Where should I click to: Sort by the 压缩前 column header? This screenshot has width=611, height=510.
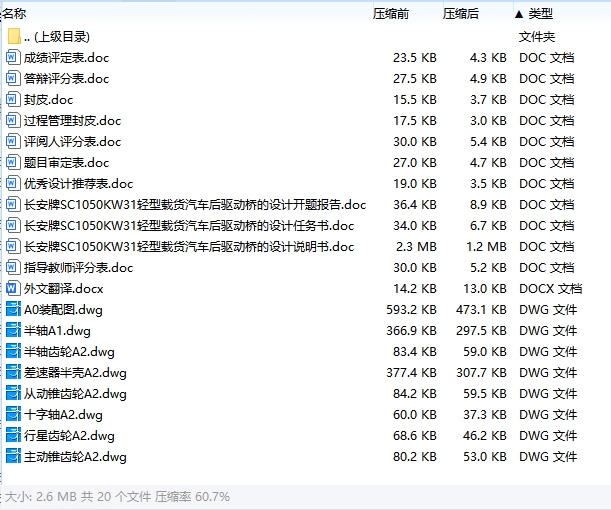(x=391, y=14)
